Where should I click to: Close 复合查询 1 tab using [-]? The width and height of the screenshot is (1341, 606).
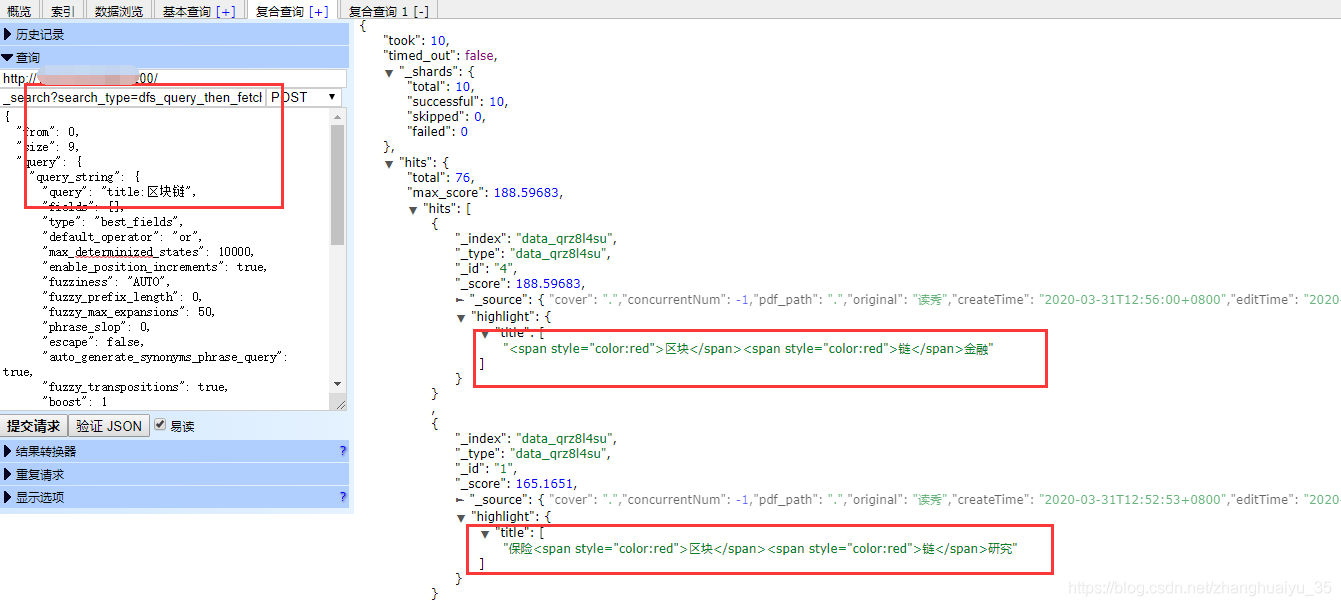pos(421,11)
